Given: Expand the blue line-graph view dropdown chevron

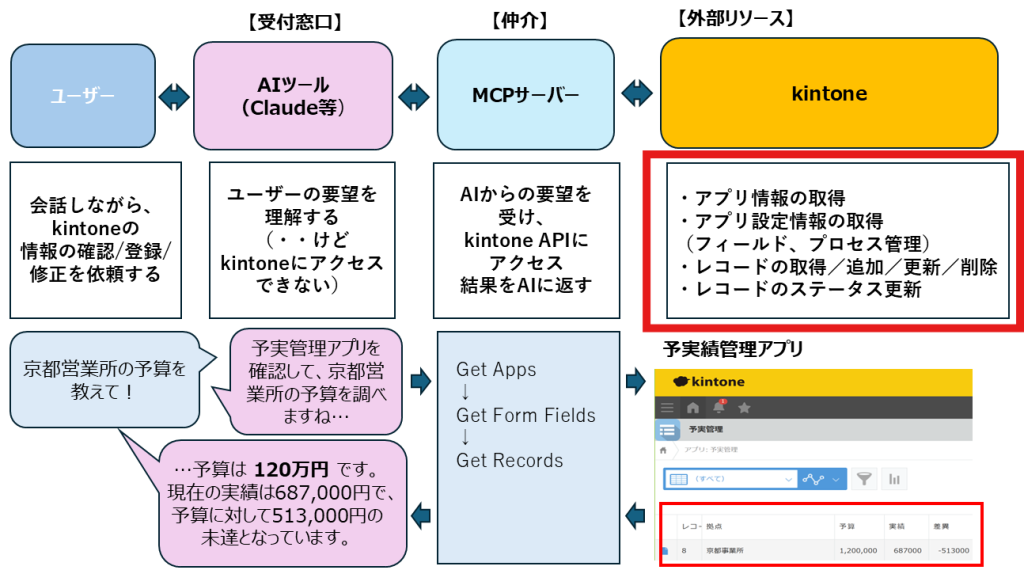Looking at the screenshot, I should (835, 479).
